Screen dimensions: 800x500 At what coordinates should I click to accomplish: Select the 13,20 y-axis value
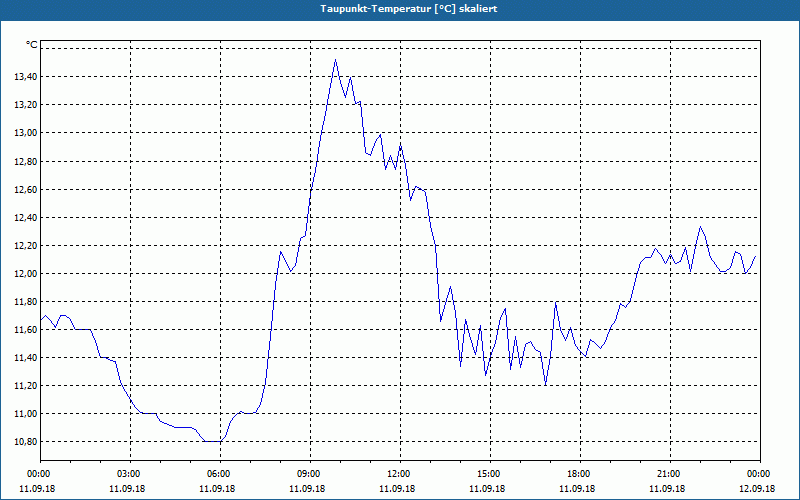25,105
